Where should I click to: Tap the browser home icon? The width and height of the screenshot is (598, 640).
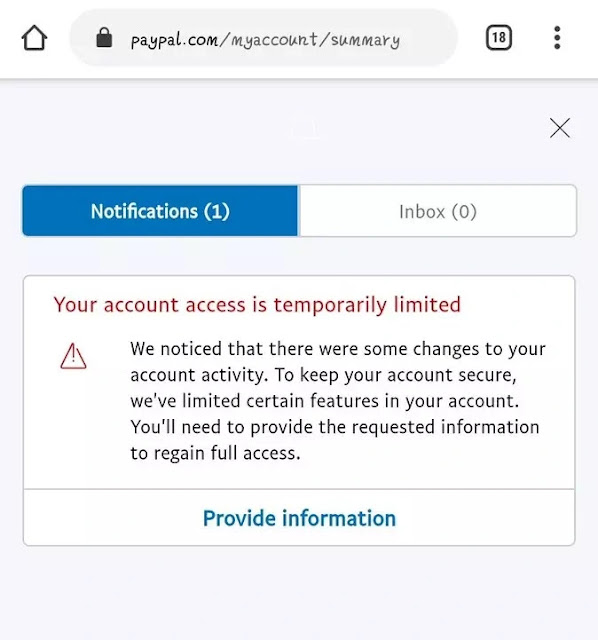(34, 38)
